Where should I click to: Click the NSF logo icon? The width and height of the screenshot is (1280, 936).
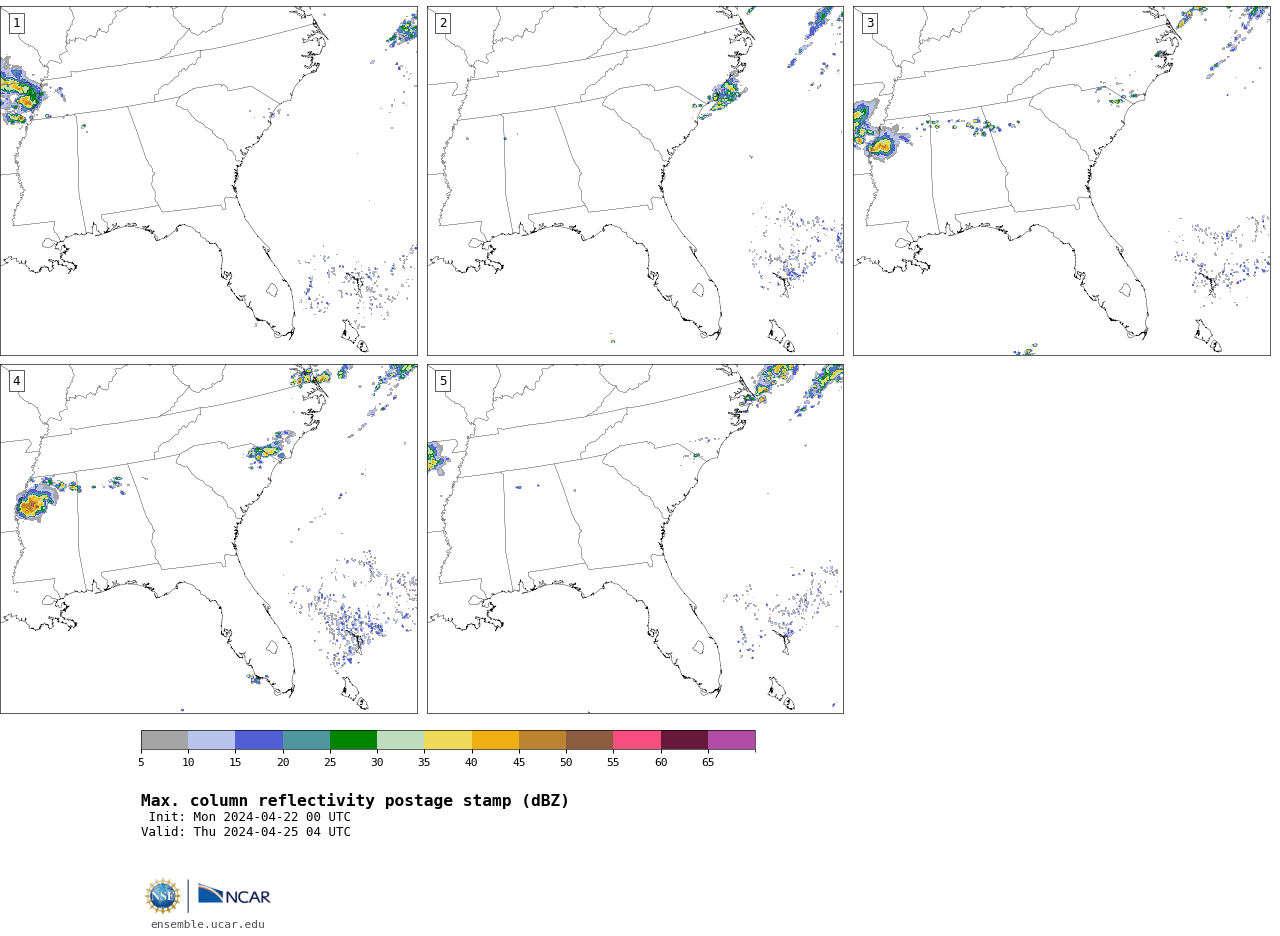coord(162,896)
